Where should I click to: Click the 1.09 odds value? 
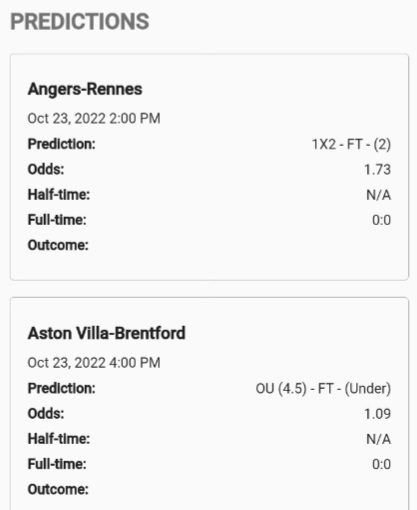(x=377, y=414)
